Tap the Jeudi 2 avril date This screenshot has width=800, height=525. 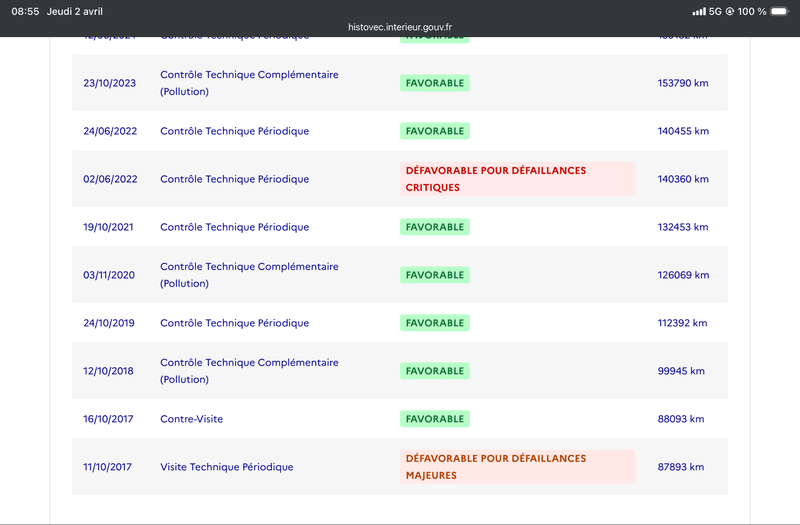tap(74, 11)
